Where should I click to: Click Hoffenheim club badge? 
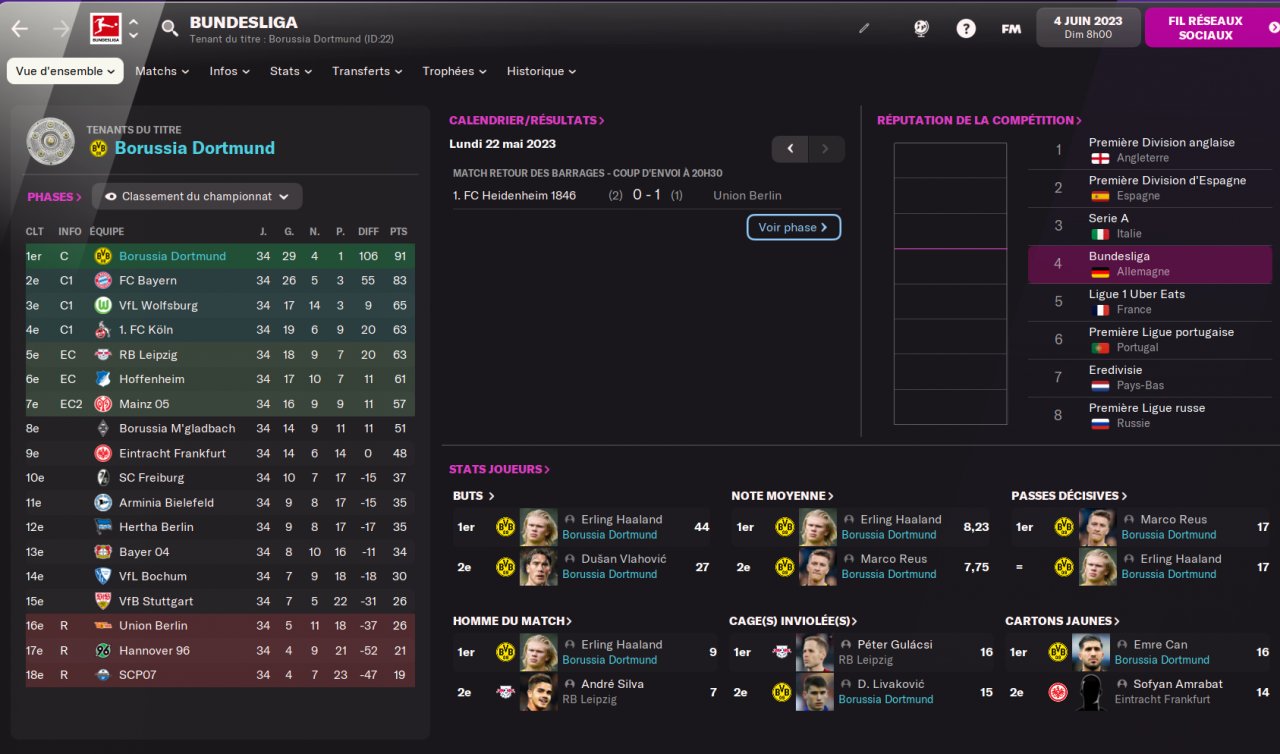coord(102,379)
